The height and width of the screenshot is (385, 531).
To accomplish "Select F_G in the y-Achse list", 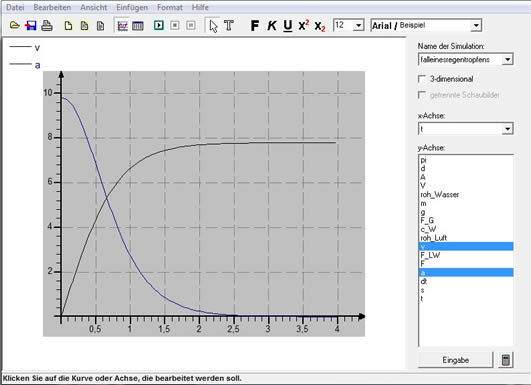I will [466, 220].
